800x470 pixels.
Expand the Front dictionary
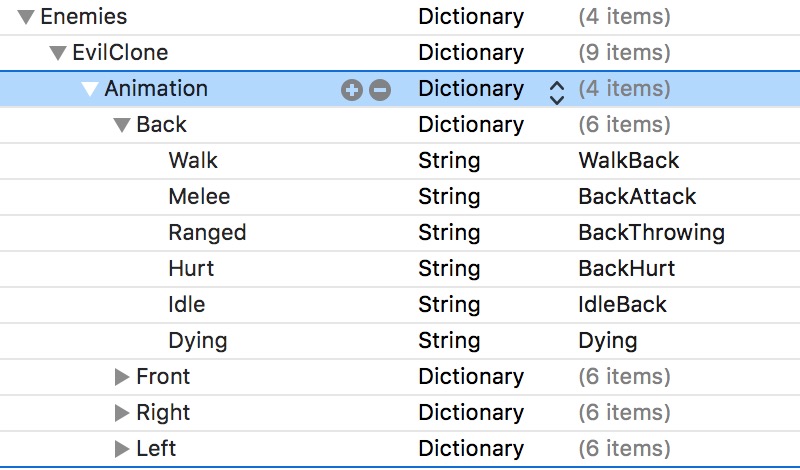click(x=122, y=377)
